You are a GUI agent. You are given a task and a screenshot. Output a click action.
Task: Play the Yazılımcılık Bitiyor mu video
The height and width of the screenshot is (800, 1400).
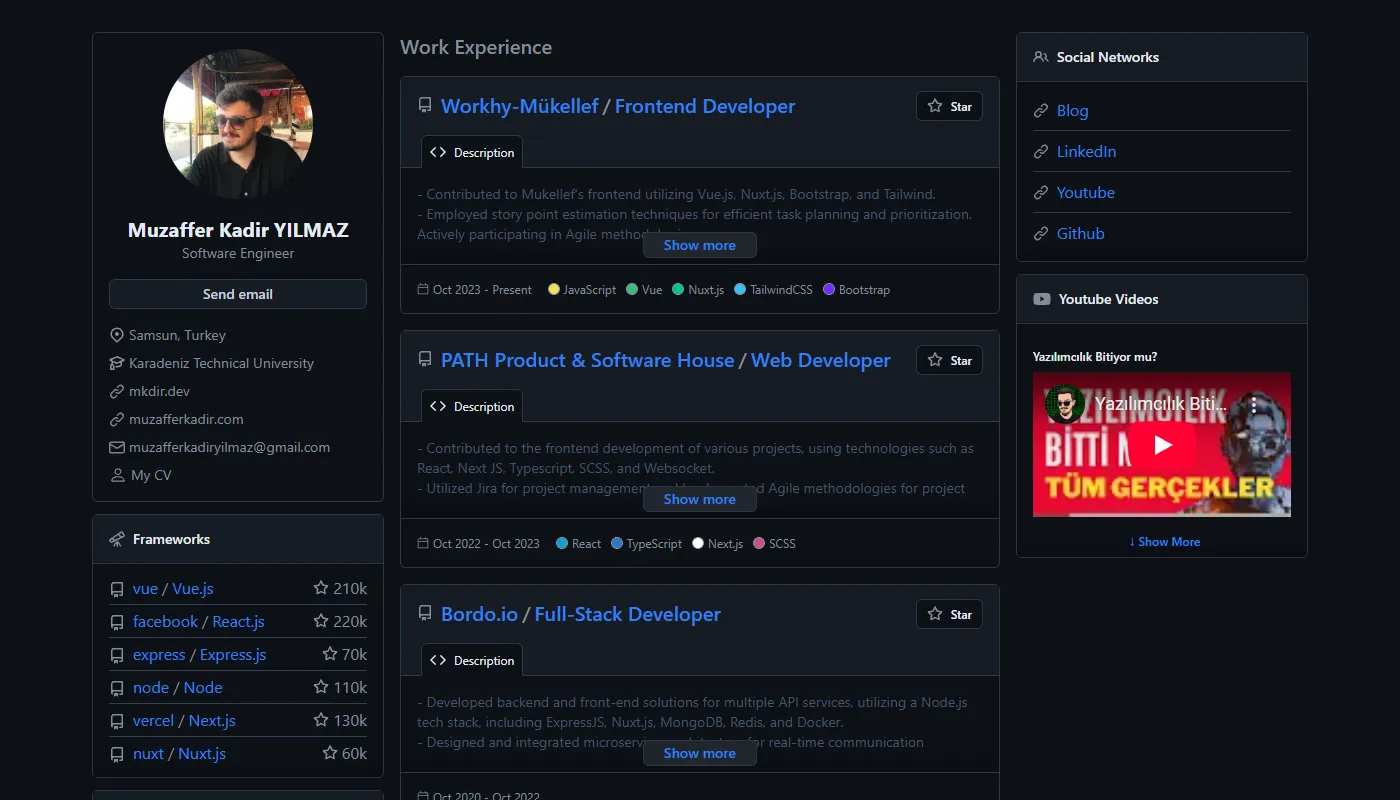click(1162, 445)
